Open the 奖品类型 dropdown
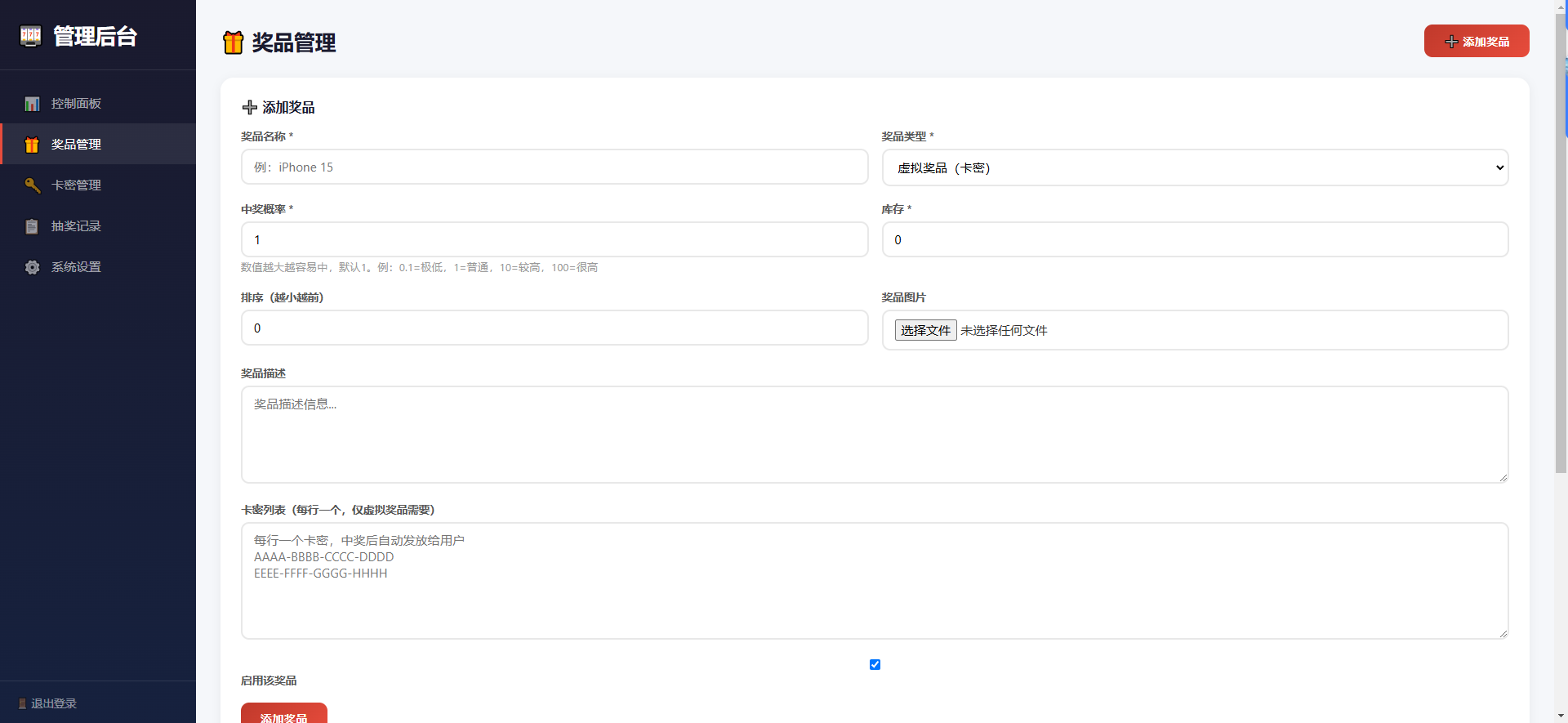Viewport: 1568px width, 723px height. [x=1195, y=167]
